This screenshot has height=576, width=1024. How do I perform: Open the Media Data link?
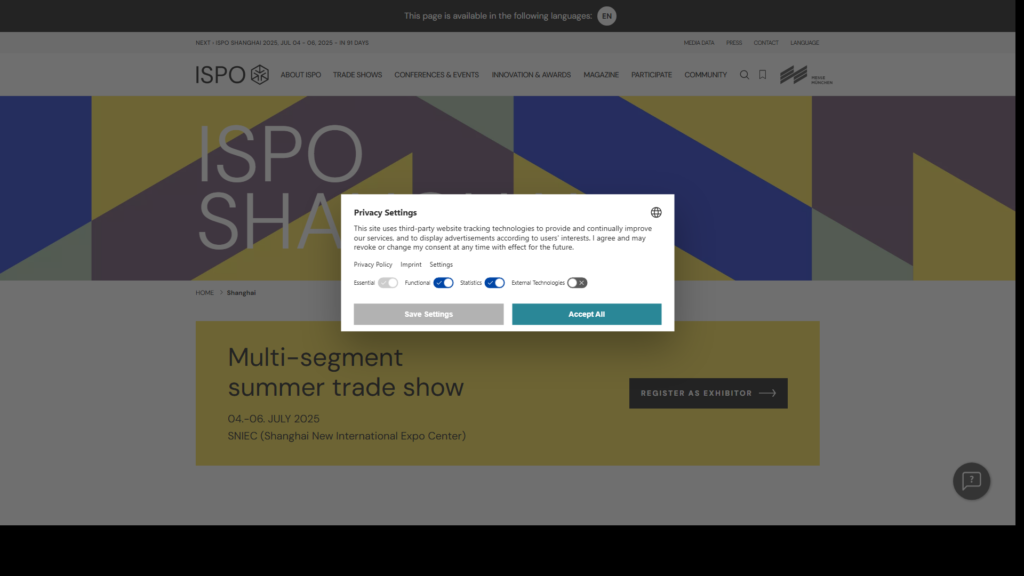(x=699, y=43)
